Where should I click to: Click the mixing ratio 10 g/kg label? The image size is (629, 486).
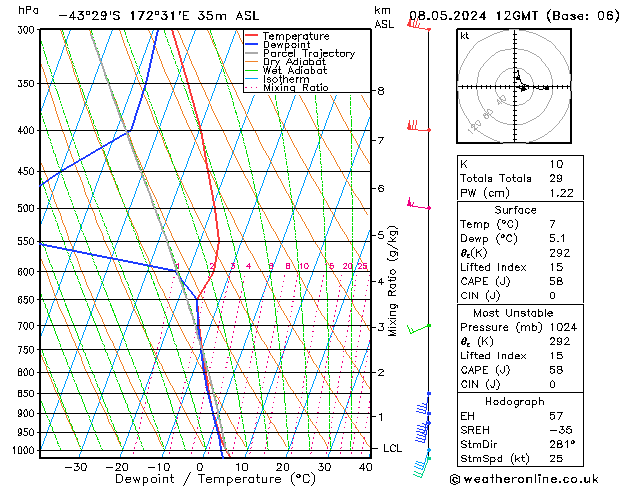click(304, 266)
